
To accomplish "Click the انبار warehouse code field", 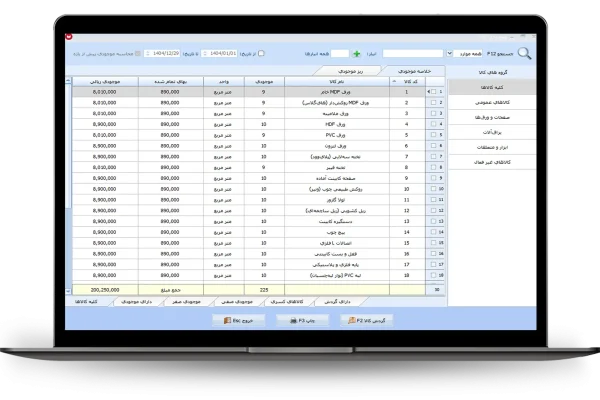I will coord(340,54).
